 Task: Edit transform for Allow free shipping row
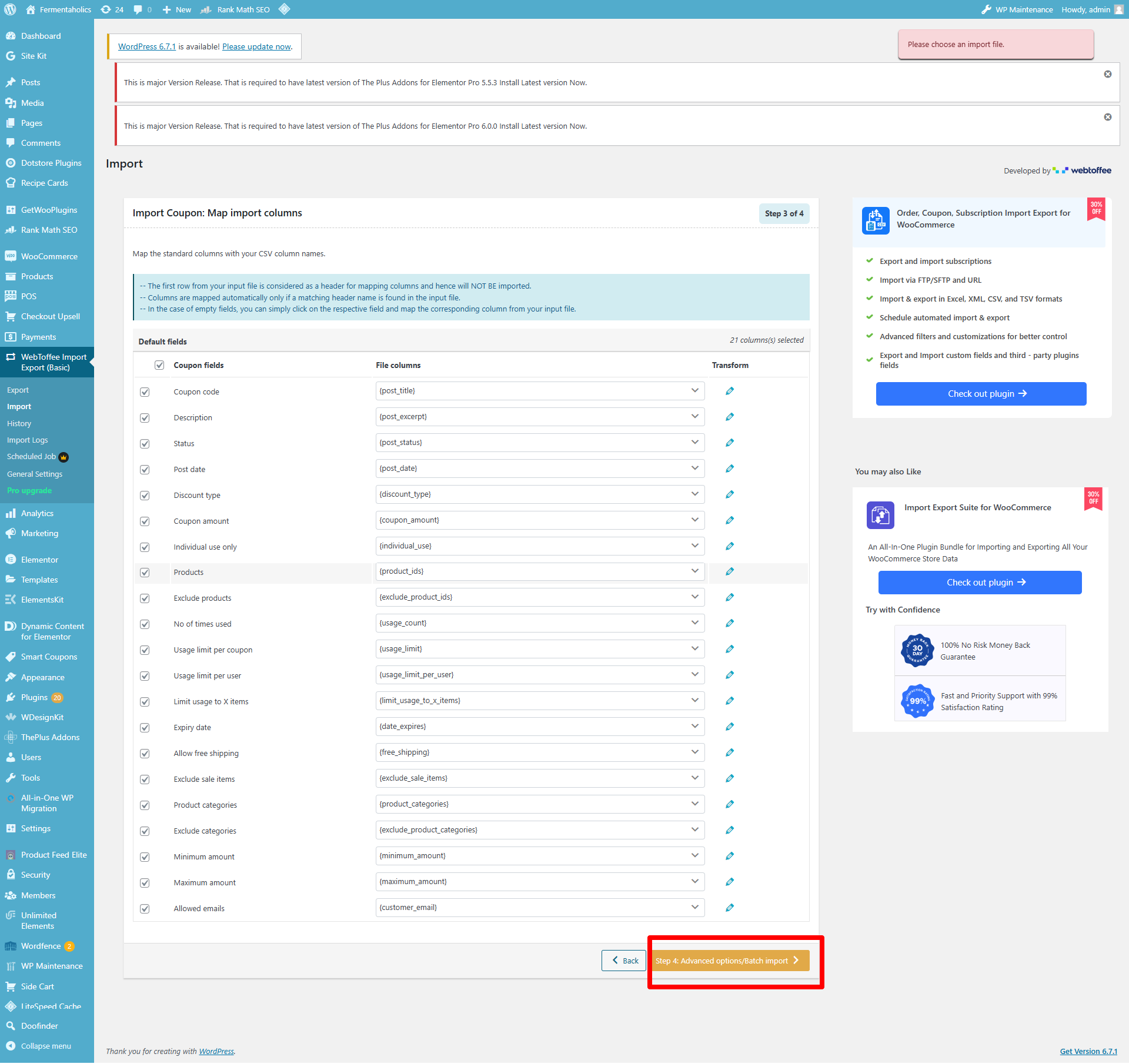tap(730, 752)
